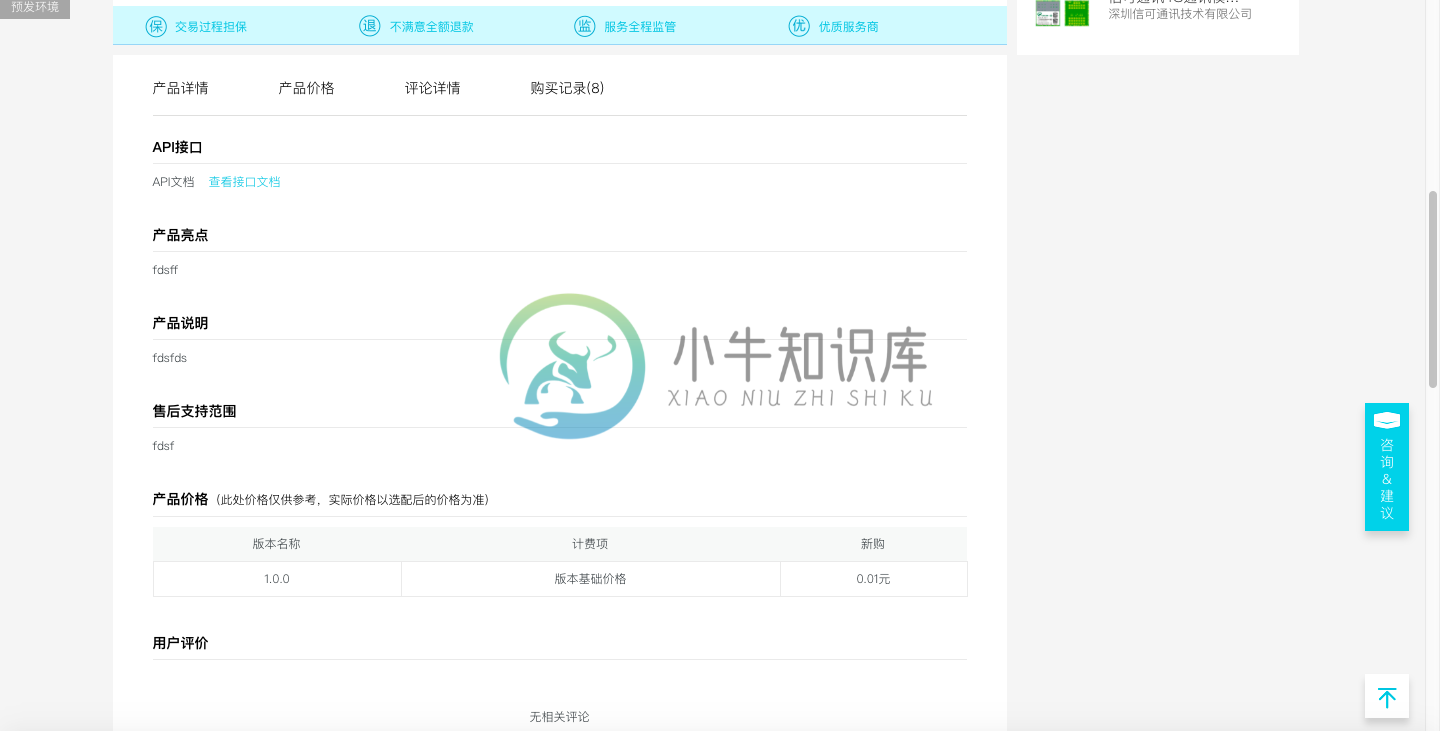Click the 监 supervision circle icon
This screenshot has width=1440, height=731.
coord(585,26)
